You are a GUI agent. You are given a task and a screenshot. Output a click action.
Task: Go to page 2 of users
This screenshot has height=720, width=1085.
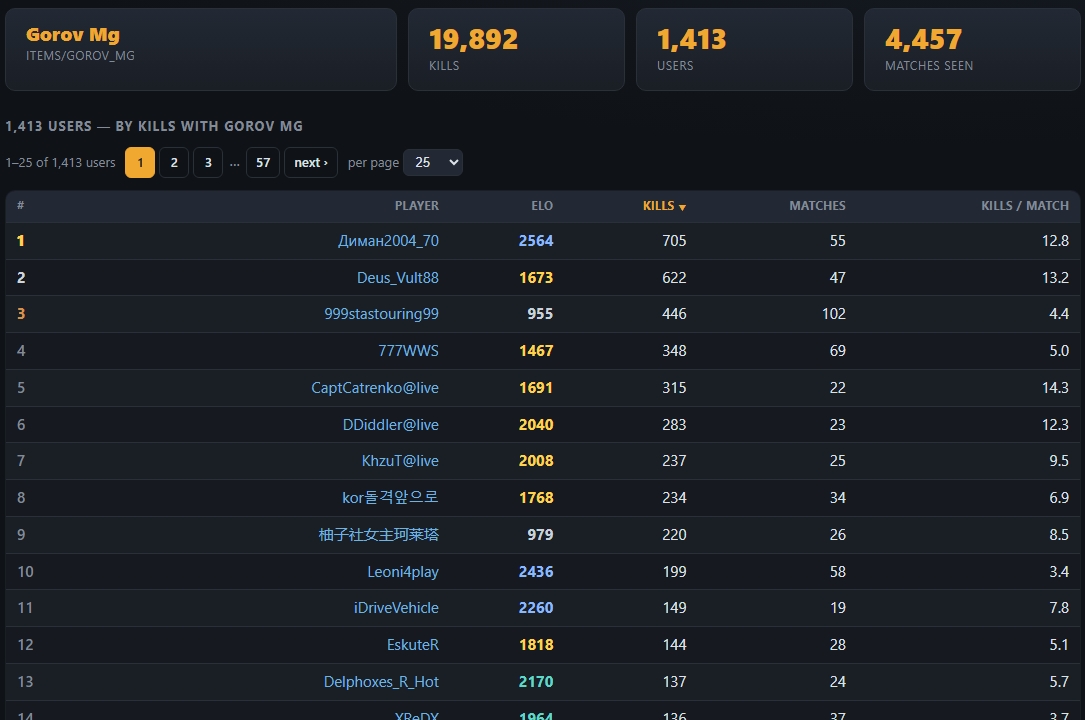[x=174, y=163]
